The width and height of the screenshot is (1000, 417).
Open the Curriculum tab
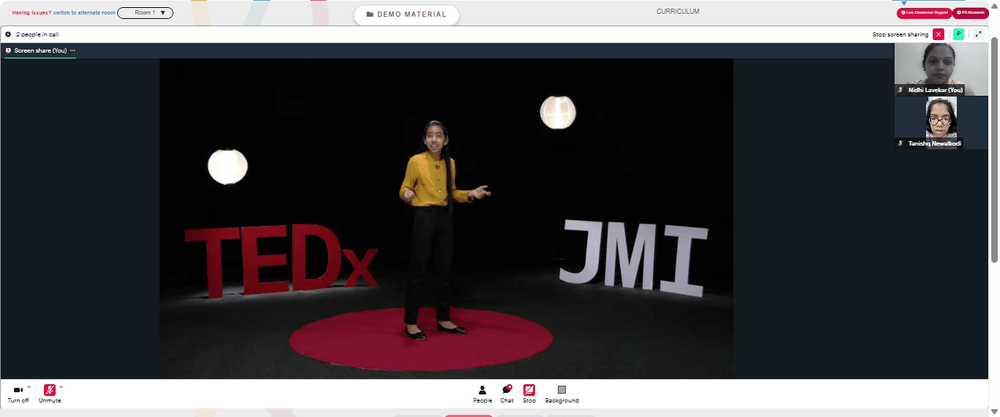tap(678, 11)
